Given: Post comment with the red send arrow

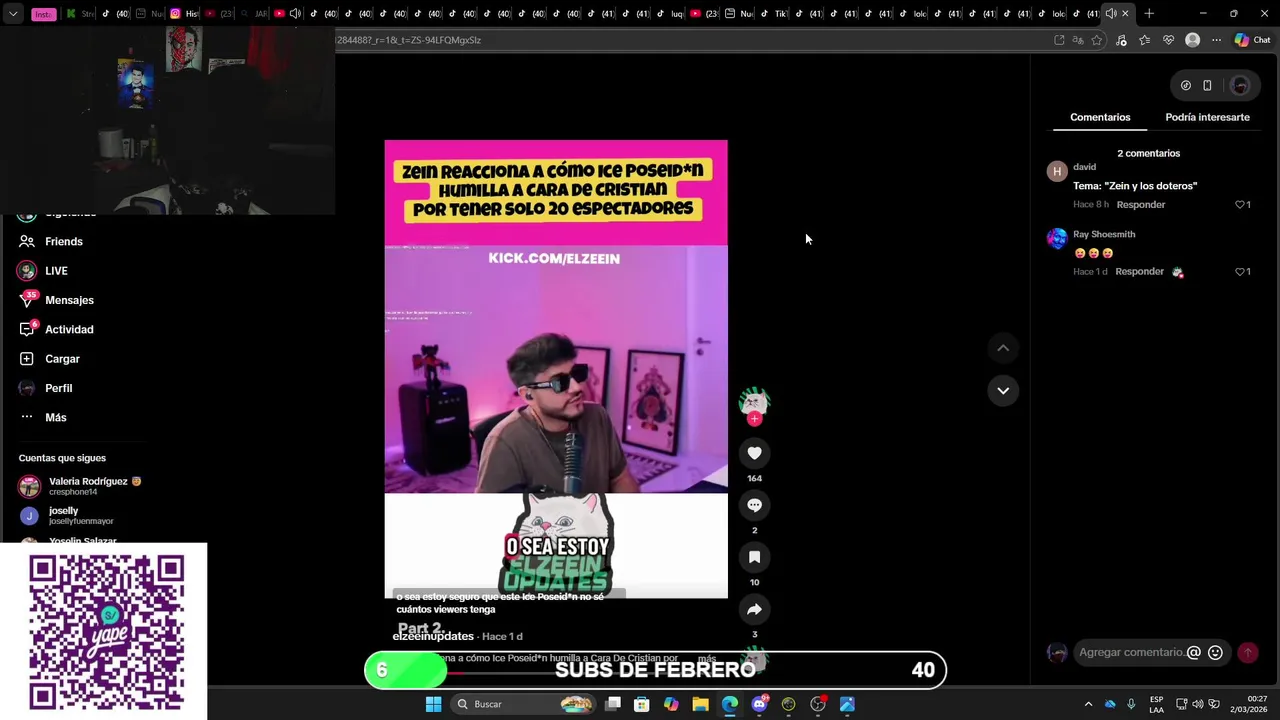Looking at the screenshot, I should tap(1247, 652).
